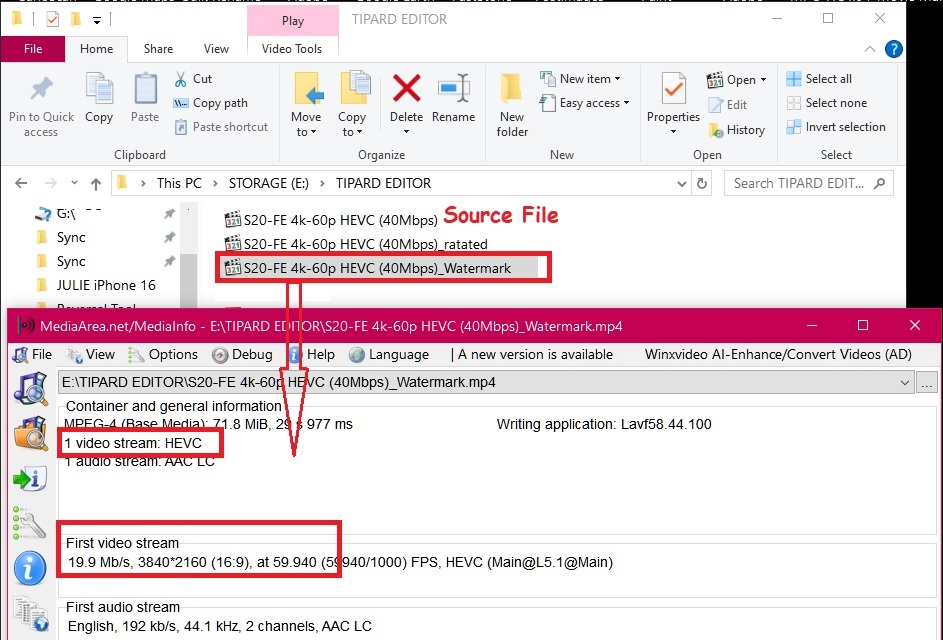
Task: Click A new version is available
Action: 535,354
